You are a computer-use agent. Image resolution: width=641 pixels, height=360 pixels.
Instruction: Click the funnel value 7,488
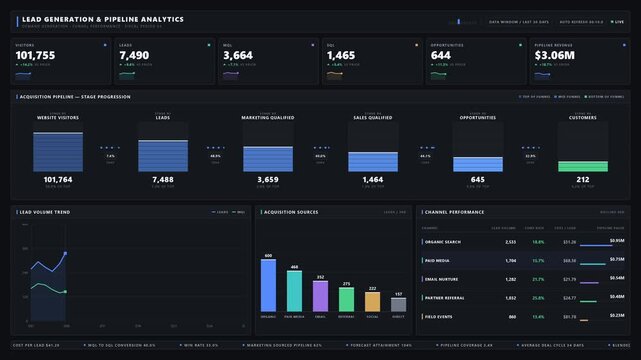pos(163,179)
